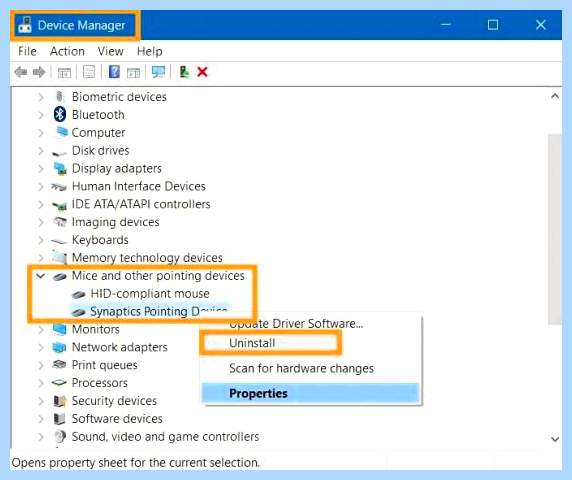Open the File menu
Viewport: 572px width, 480px height.
(27, 51)
